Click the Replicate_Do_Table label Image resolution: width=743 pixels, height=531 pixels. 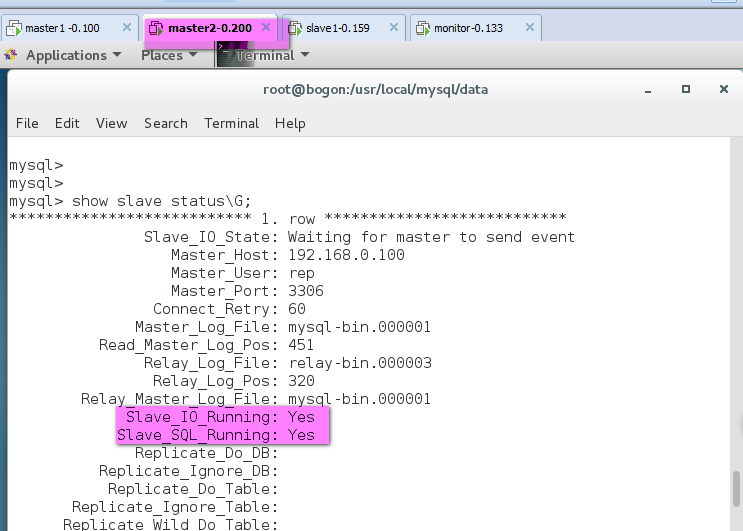click(193, 489)
